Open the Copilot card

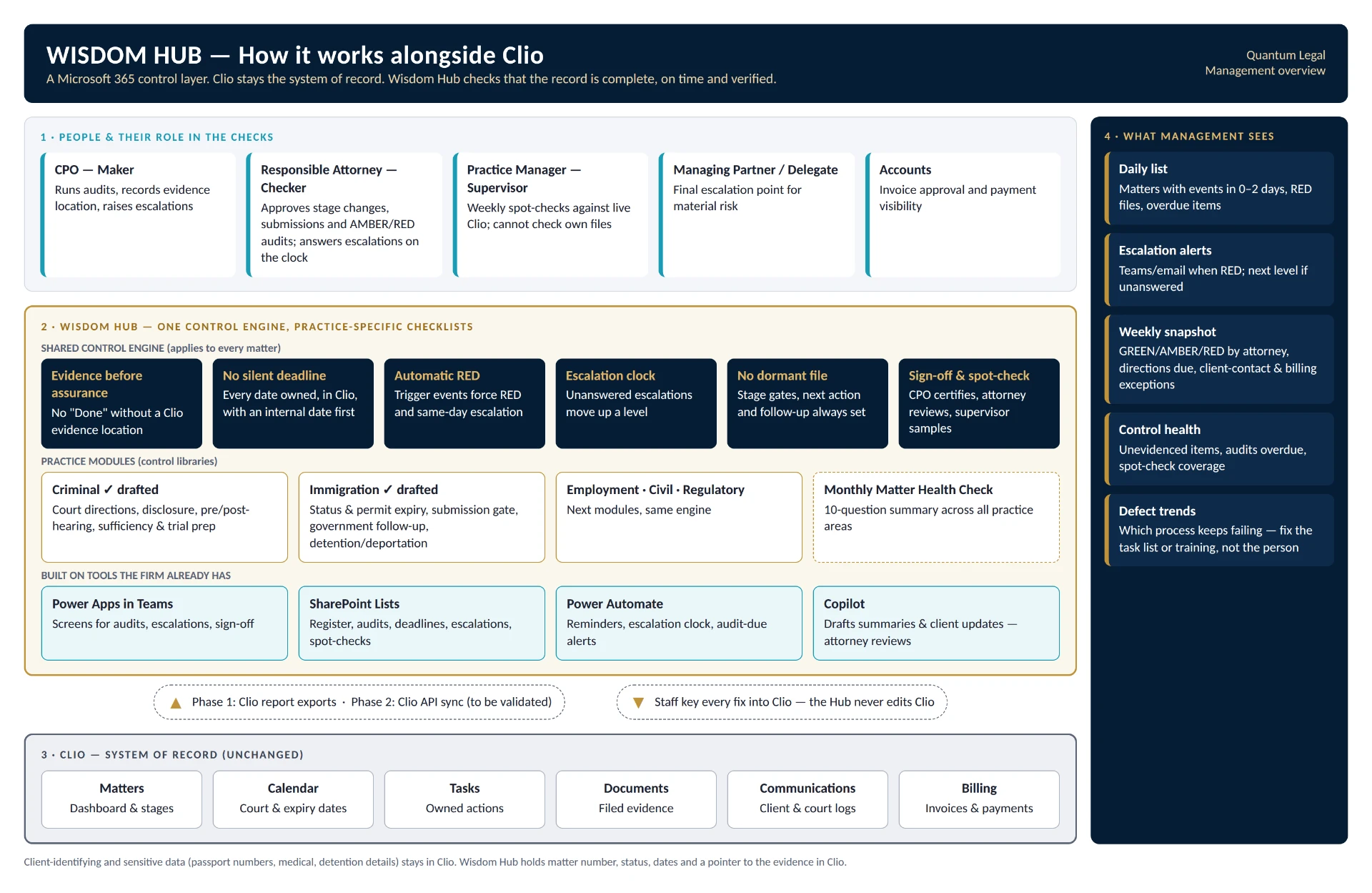click(x=936, y=623)
